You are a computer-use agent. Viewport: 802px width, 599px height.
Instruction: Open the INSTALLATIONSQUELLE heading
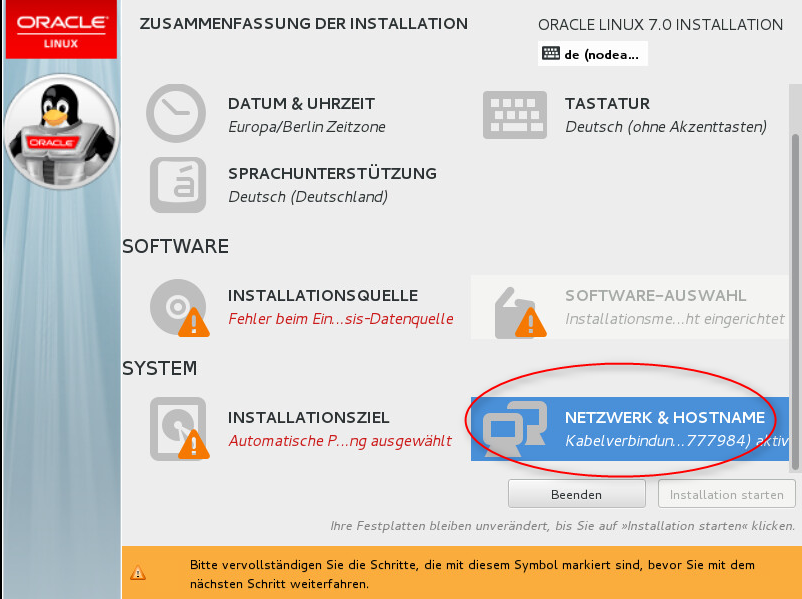point(323,296)
